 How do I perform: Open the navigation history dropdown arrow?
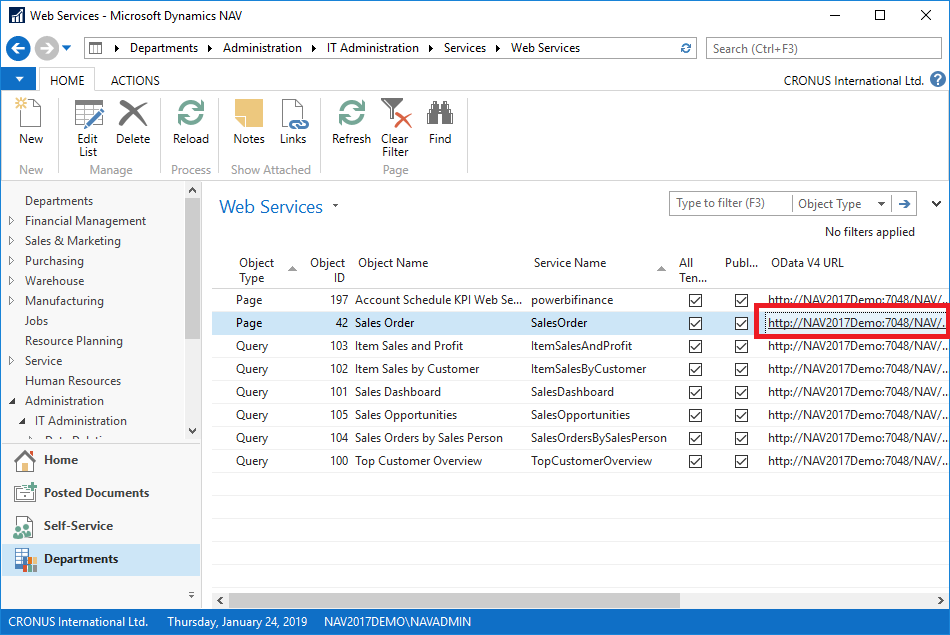(67, 48)
